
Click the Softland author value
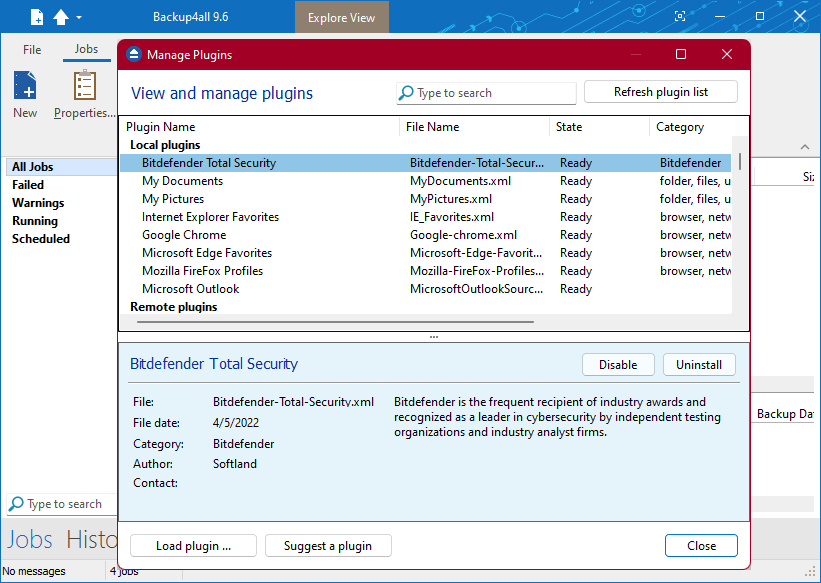click(235, 464)
